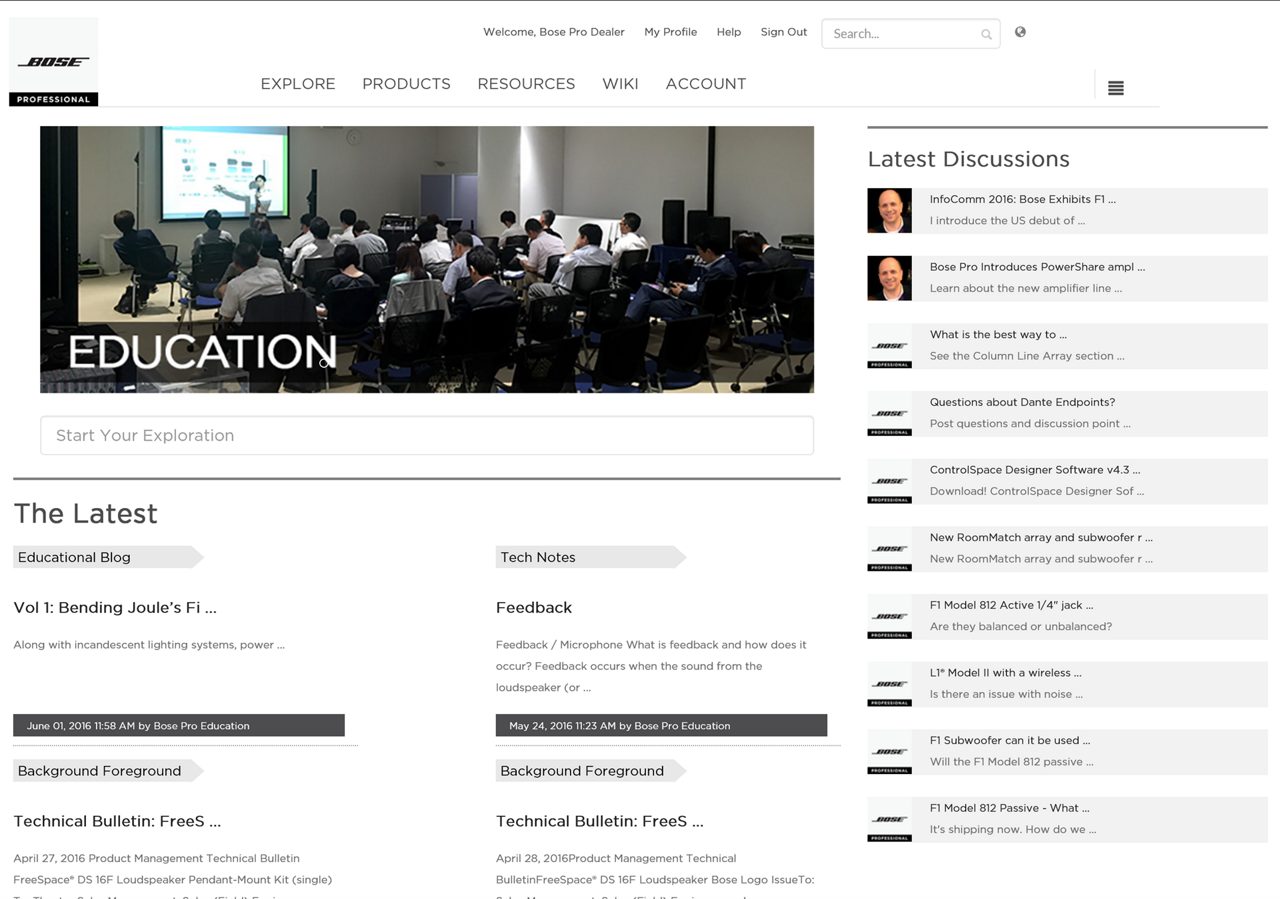Open the RESOURCES menu
Screen dimensions: 1280x899
point(526,84)
